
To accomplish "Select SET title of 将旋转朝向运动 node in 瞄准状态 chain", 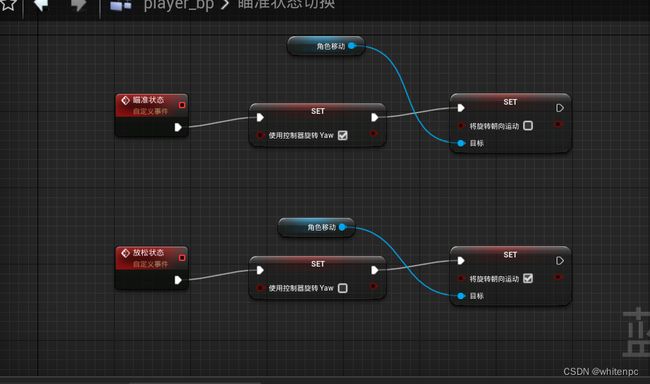I will [x=510, y=102].
